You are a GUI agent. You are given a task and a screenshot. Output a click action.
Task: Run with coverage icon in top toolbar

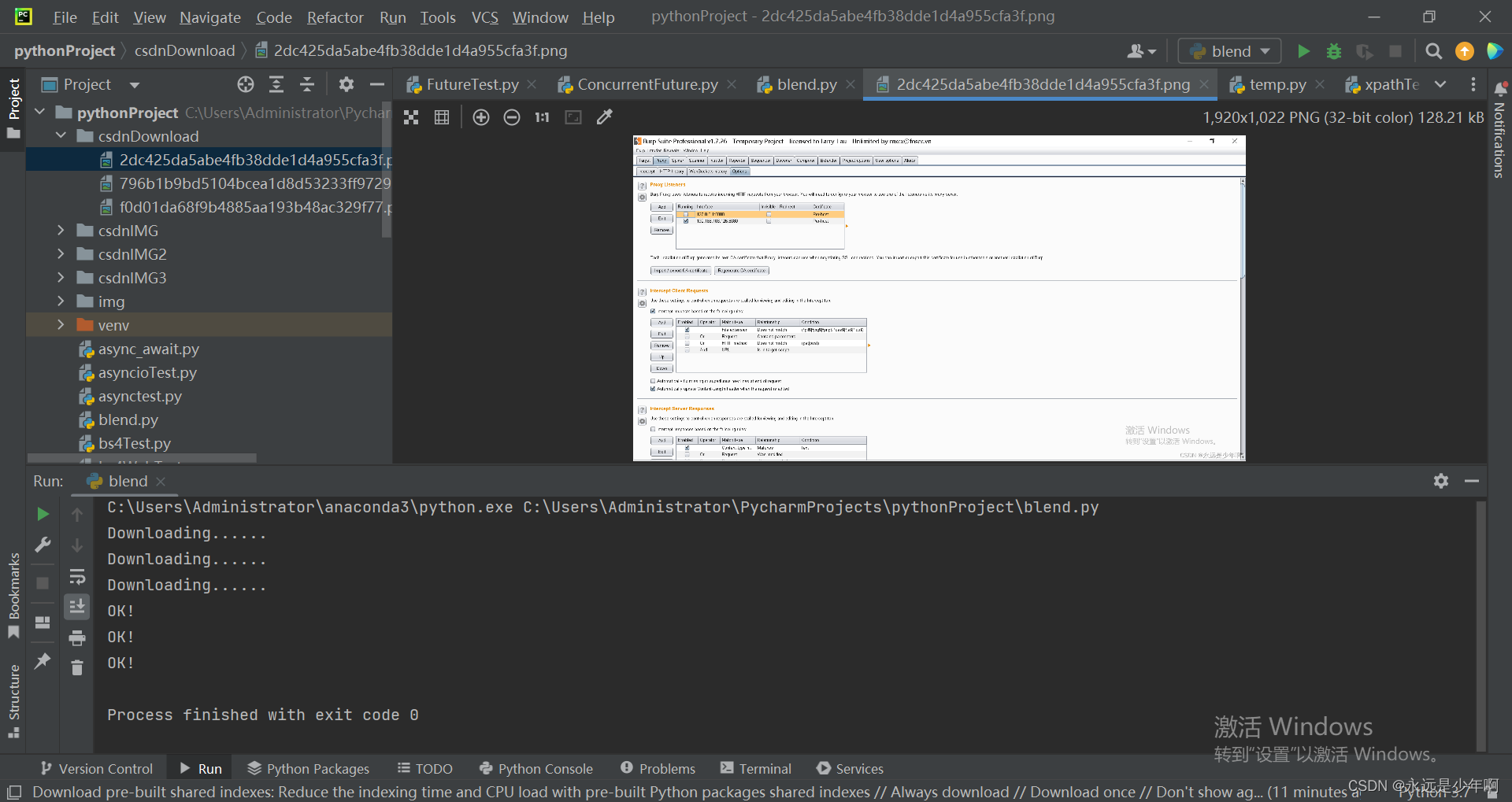[x=1365, y=51]
